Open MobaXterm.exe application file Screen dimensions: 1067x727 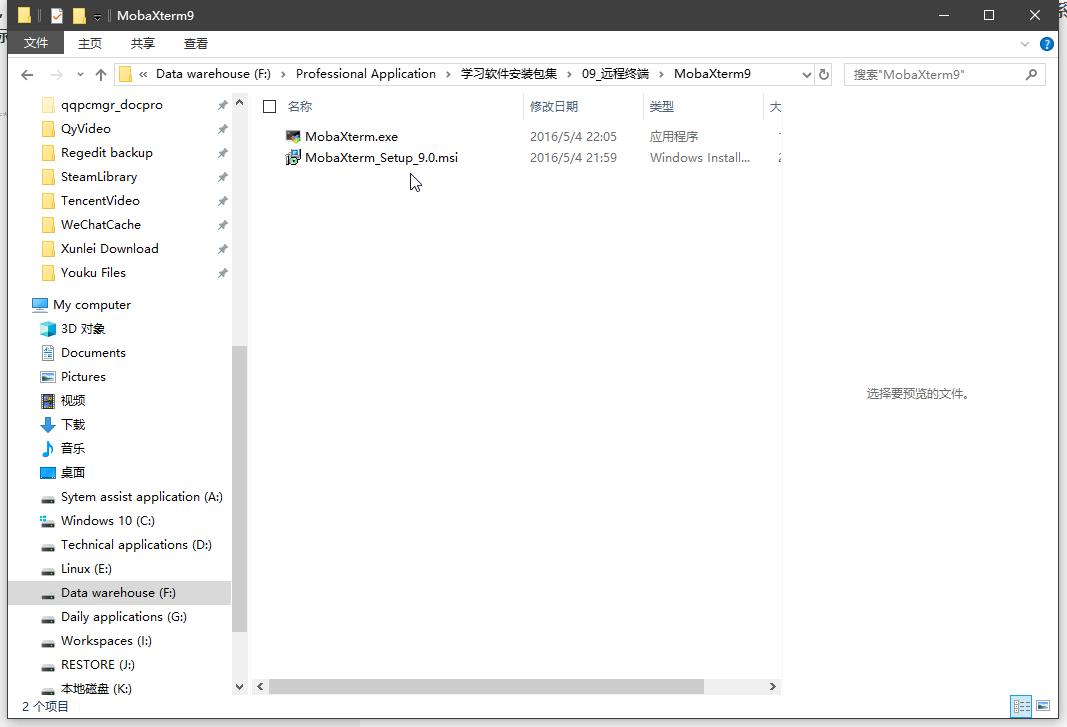click(351, 137)
